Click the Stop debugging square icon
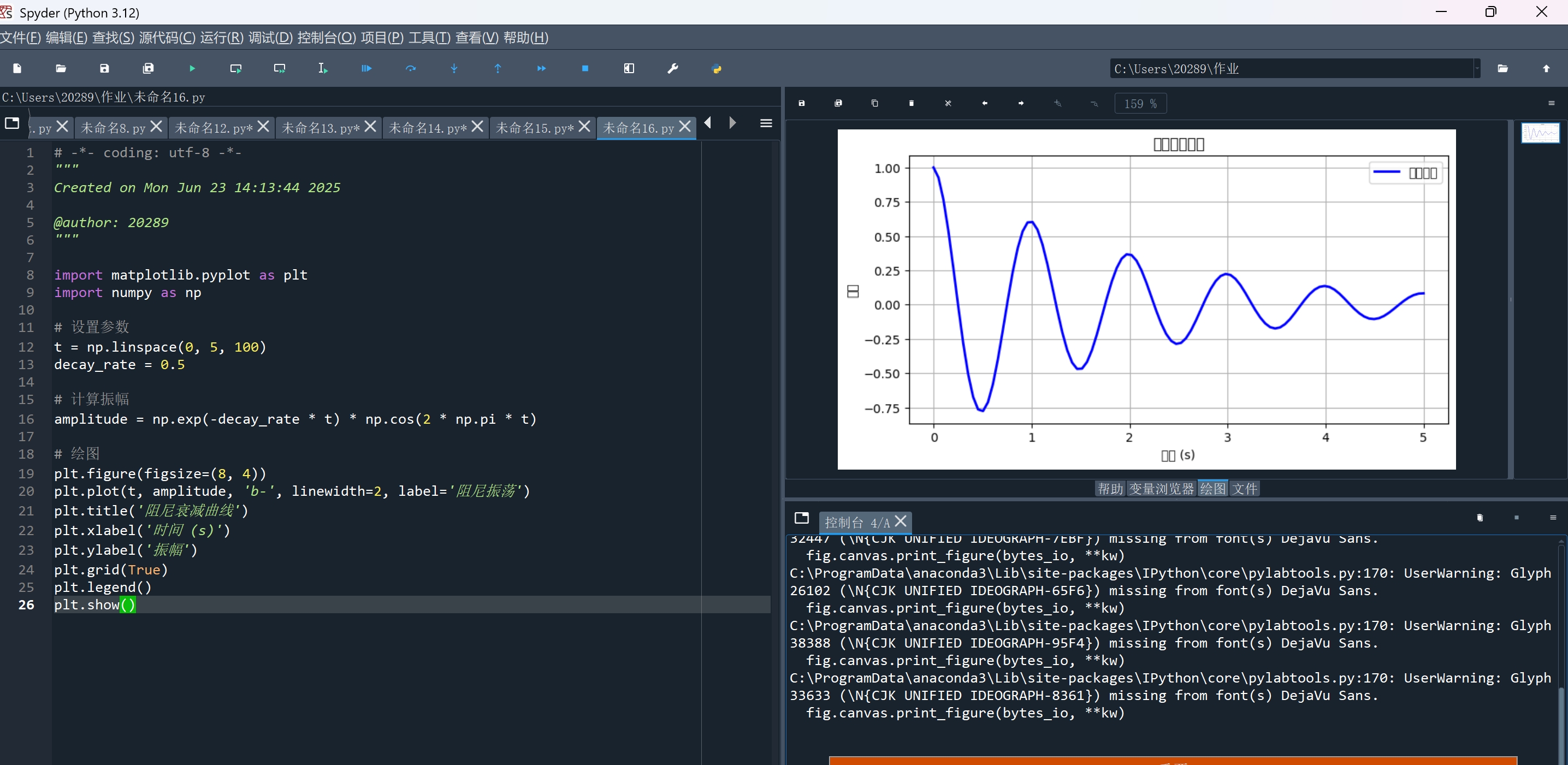 [x=585, y=69]
